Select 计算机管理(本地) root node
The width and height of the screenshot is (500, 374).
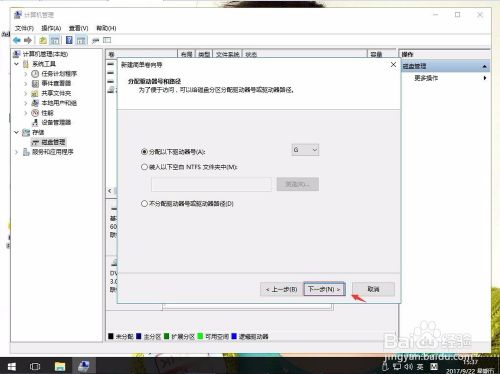(x=45, y=54)
